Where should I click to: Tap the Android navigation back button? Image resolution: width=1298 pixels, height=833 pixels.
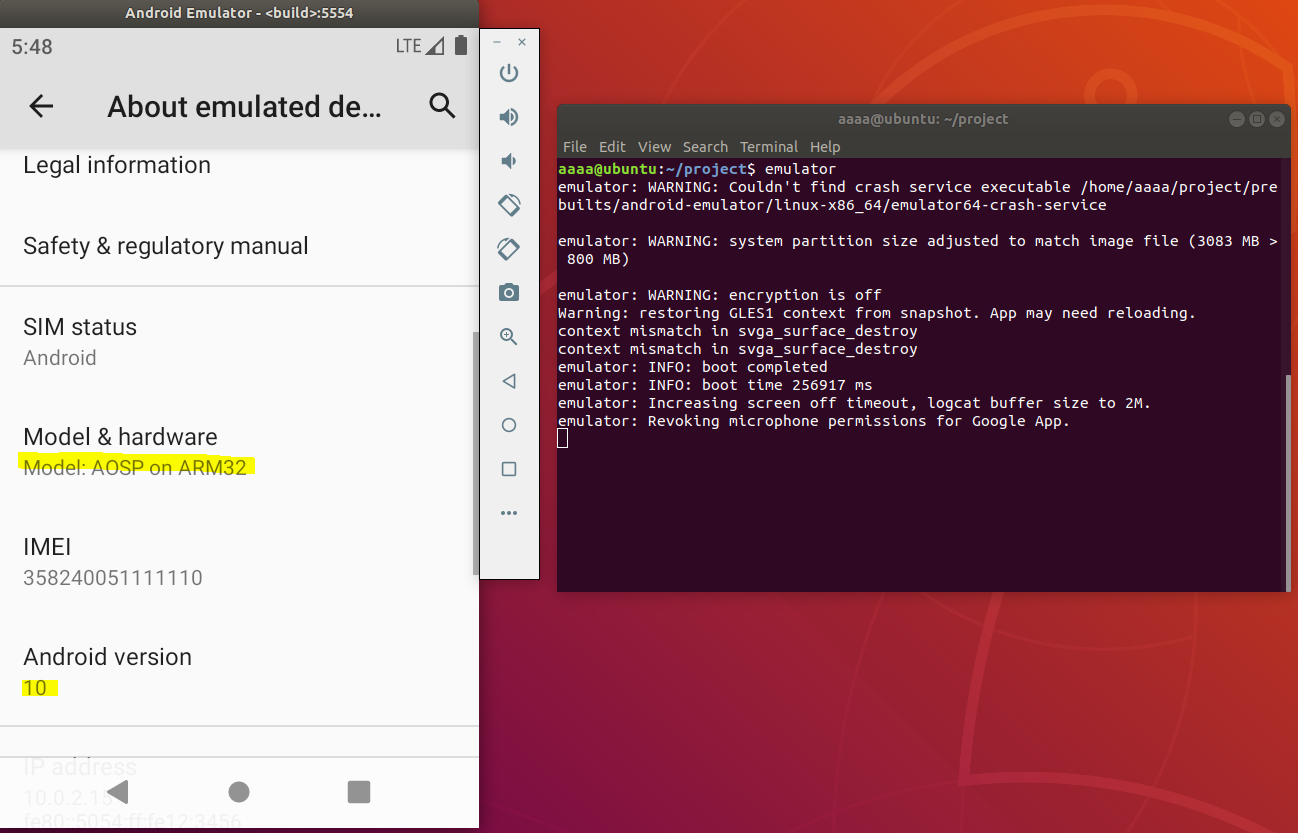(x=118, y=792)
